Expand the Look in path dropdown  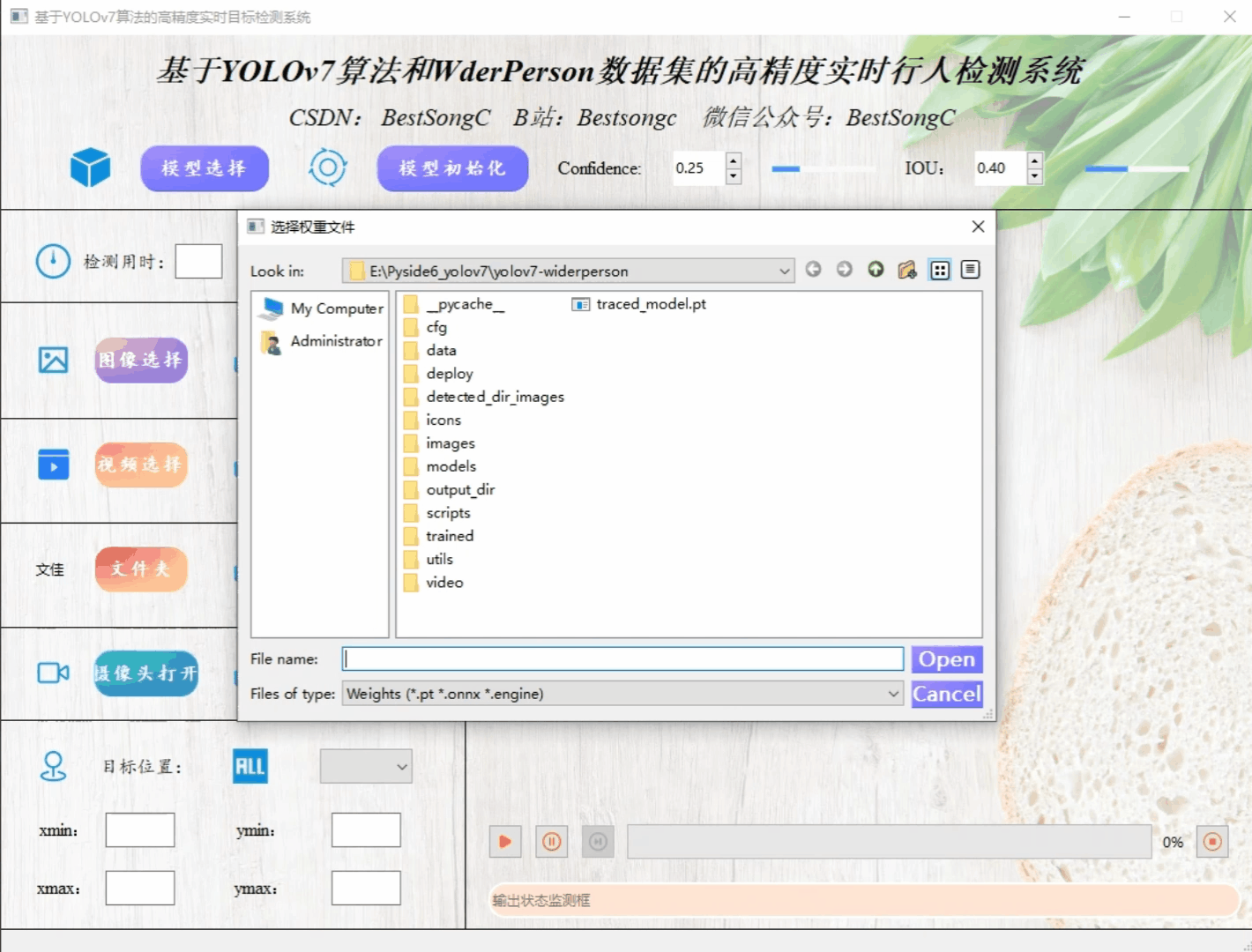pyautogui.click(x=784, y=271)
